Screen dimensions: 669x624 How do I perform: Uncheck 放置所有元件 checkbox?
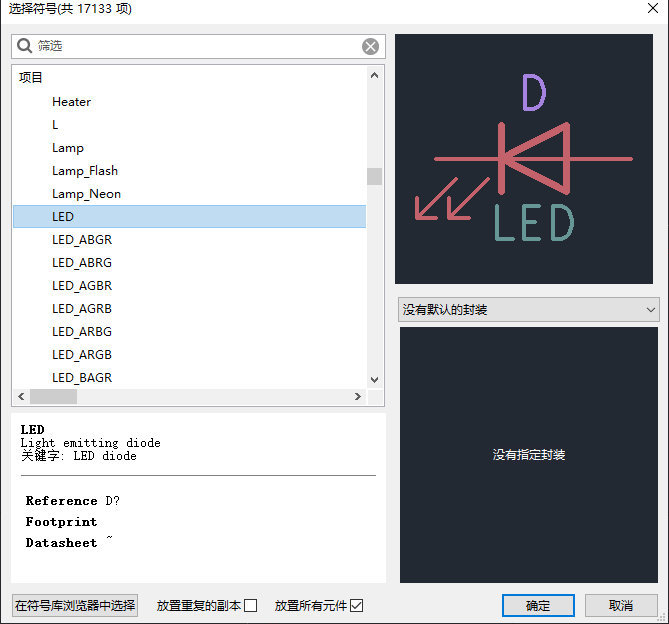pyautogui.click(x=356, y=606)
